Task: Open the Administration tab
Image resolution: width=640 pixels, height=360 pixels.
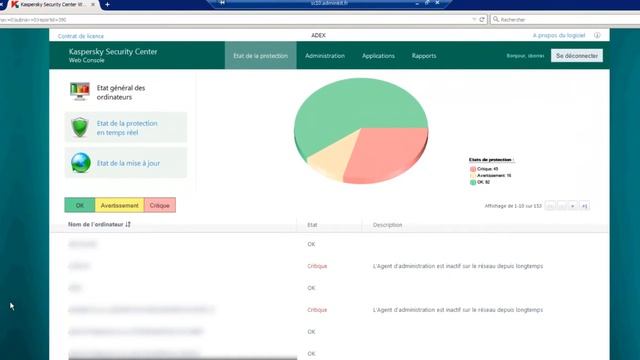Action: point(325,56)
